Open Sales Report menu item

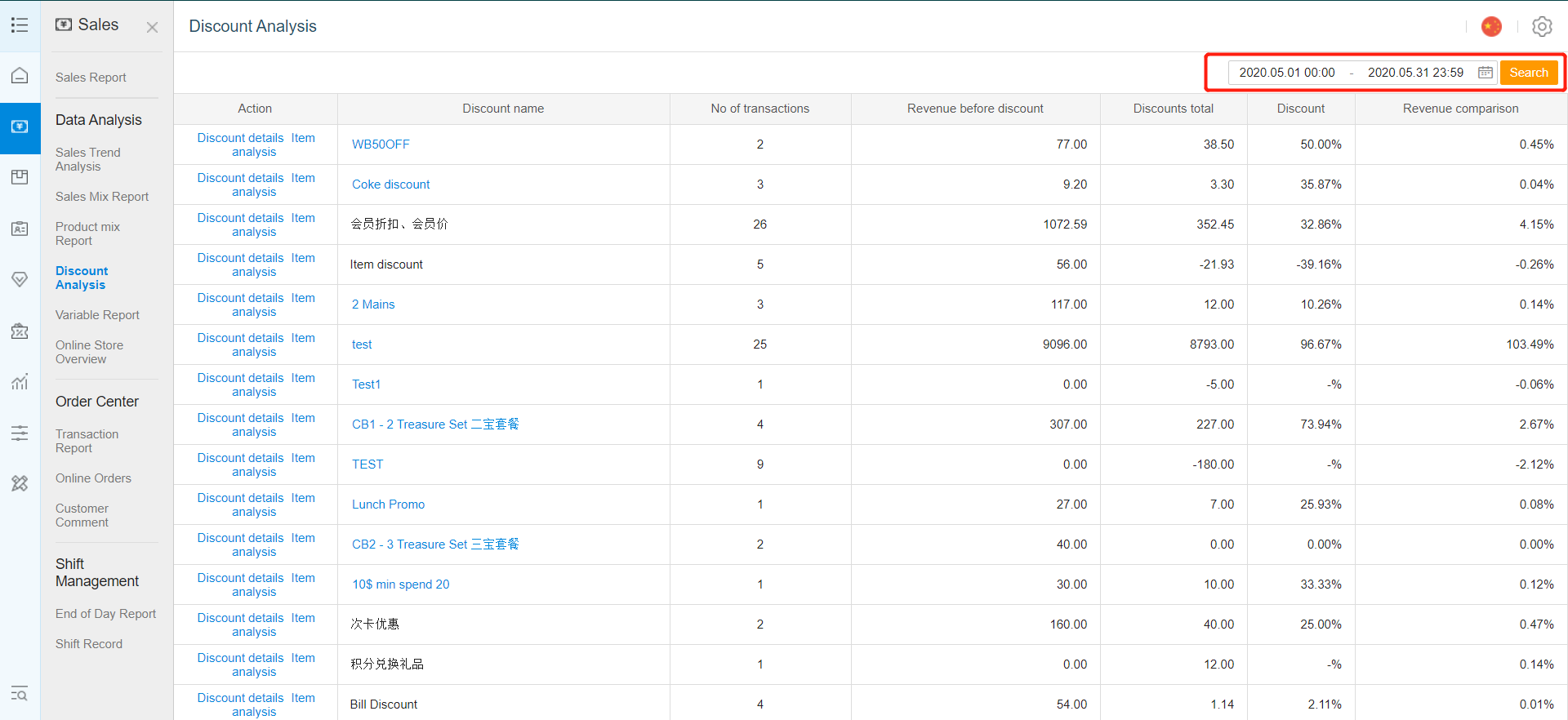coord(91,78)
